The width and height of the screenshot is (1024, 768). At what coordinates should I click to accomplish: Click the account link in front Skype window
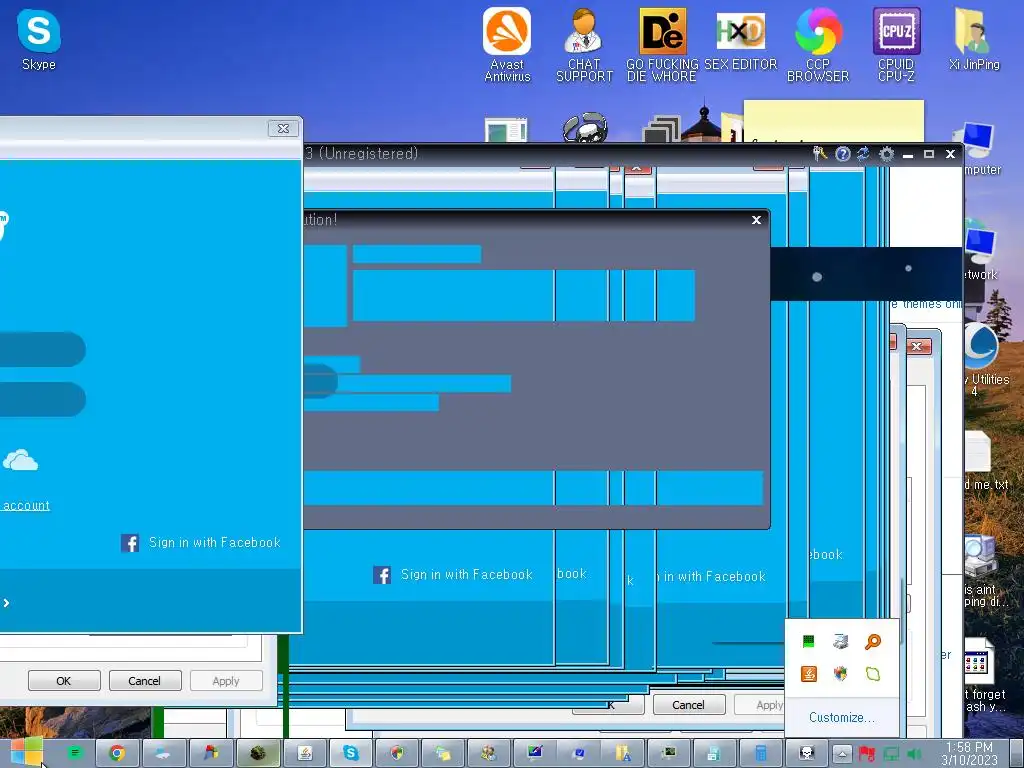tap(25, 505)
